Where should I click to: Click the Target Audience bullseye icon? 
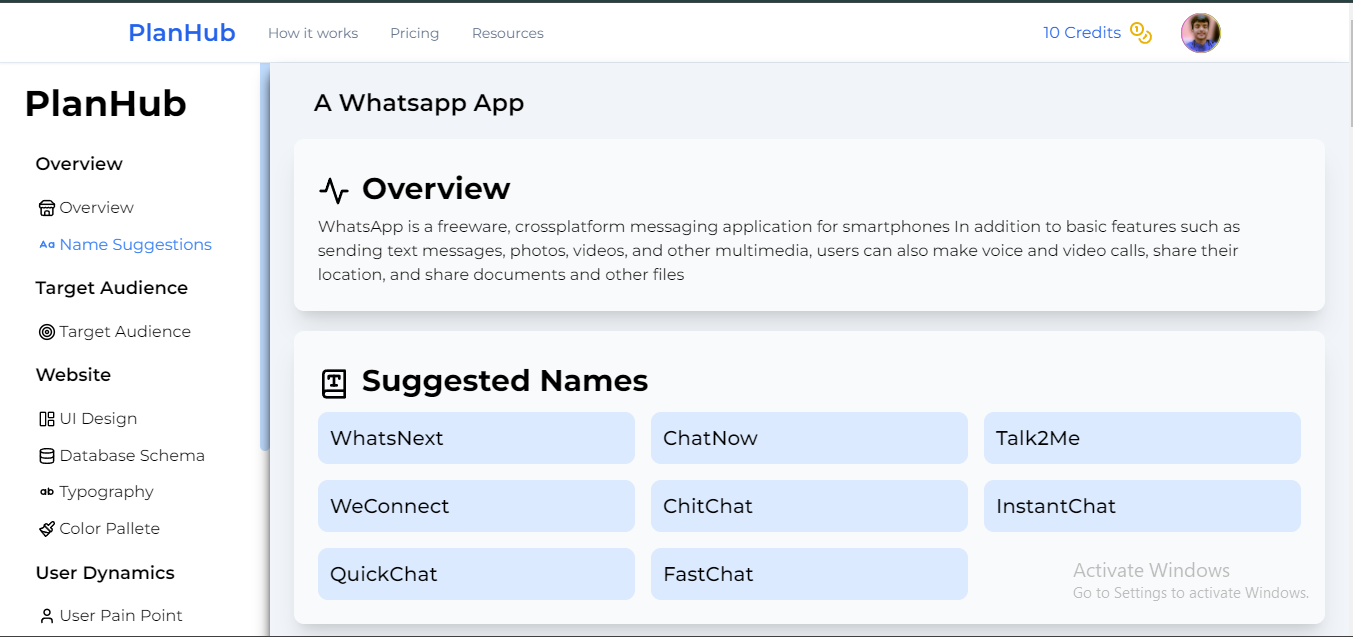click(x=47, y=332)
